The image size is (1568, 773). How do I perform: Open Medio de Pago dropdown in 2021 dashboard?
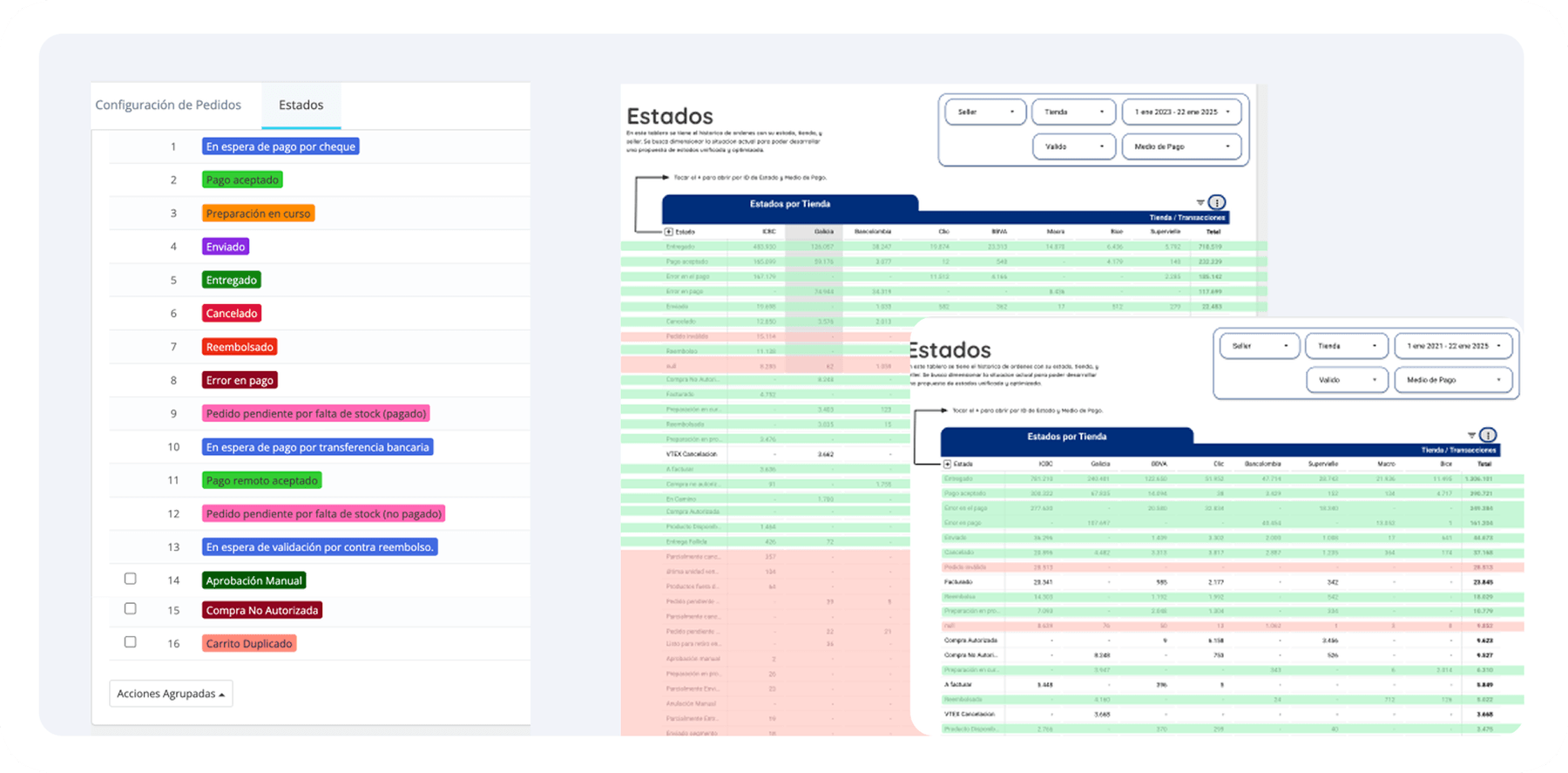tap(1453, 380)
